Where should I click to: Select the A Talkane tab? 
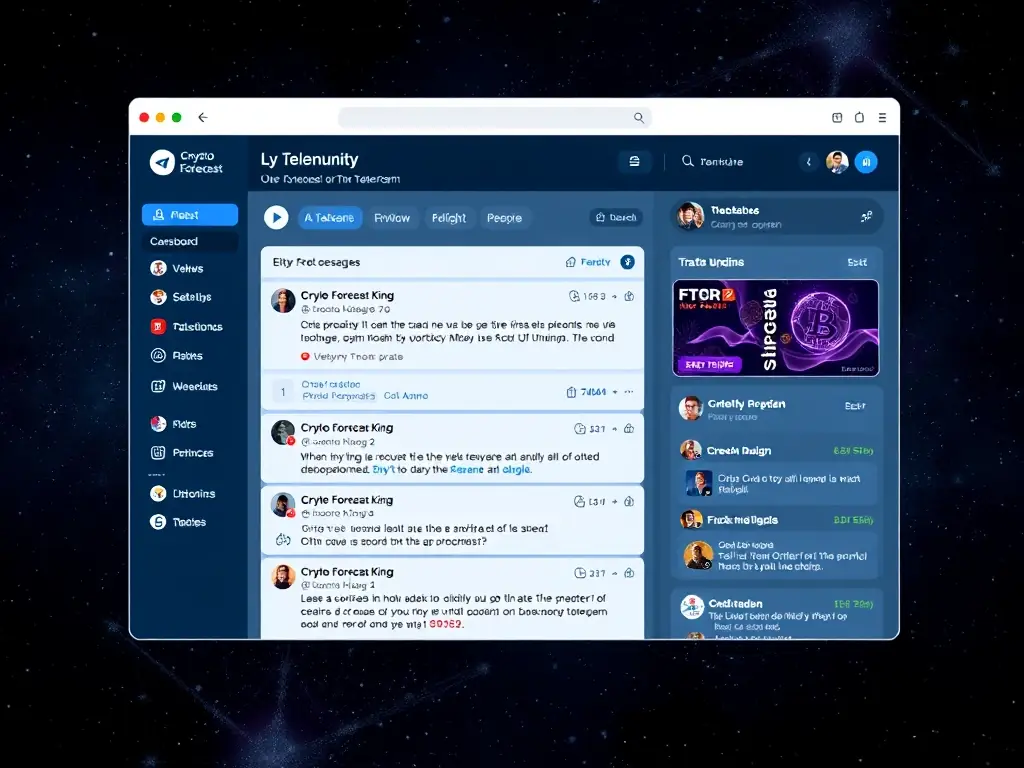(329, 218)
